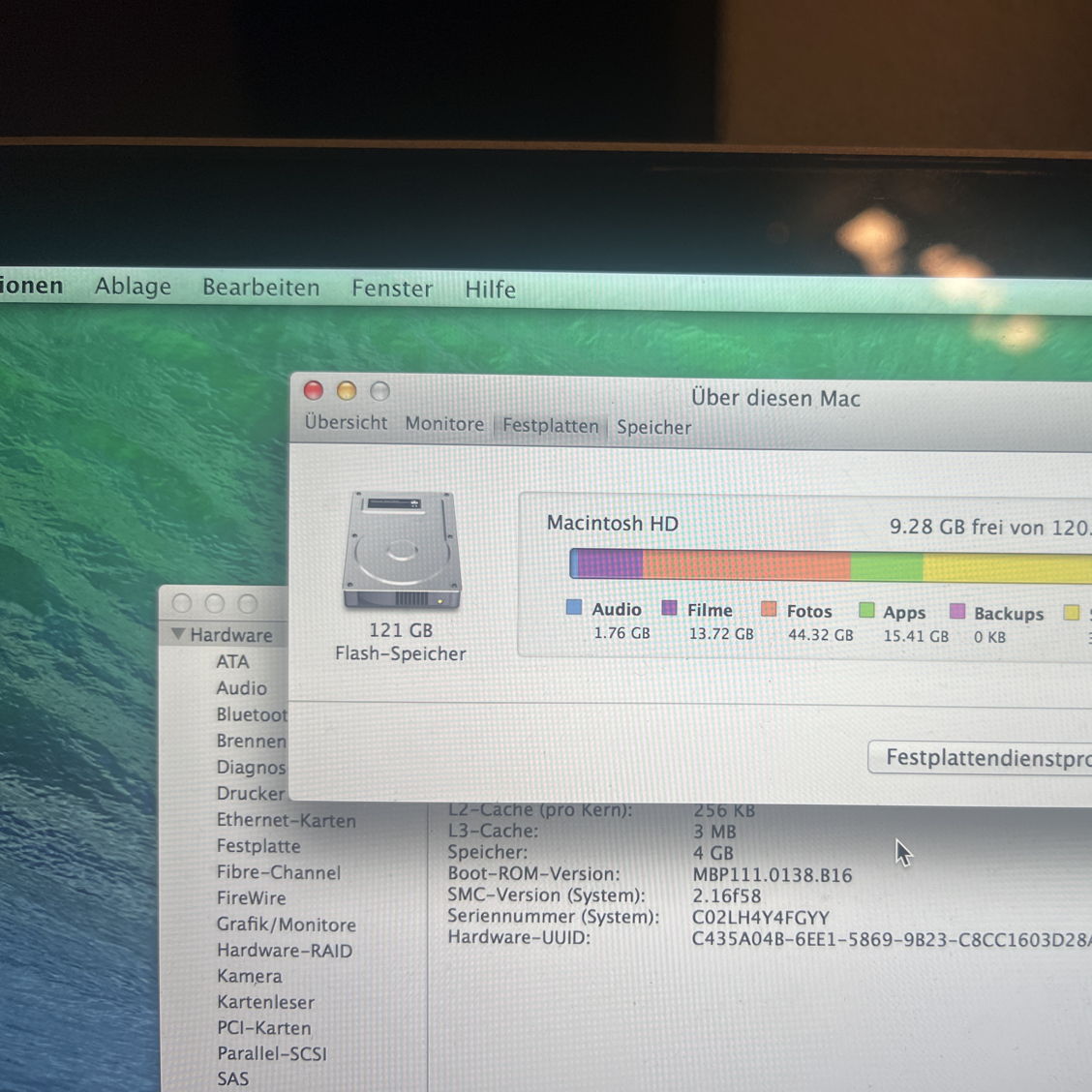
Task: Close the System Information window behind
Action: [182, 603]
